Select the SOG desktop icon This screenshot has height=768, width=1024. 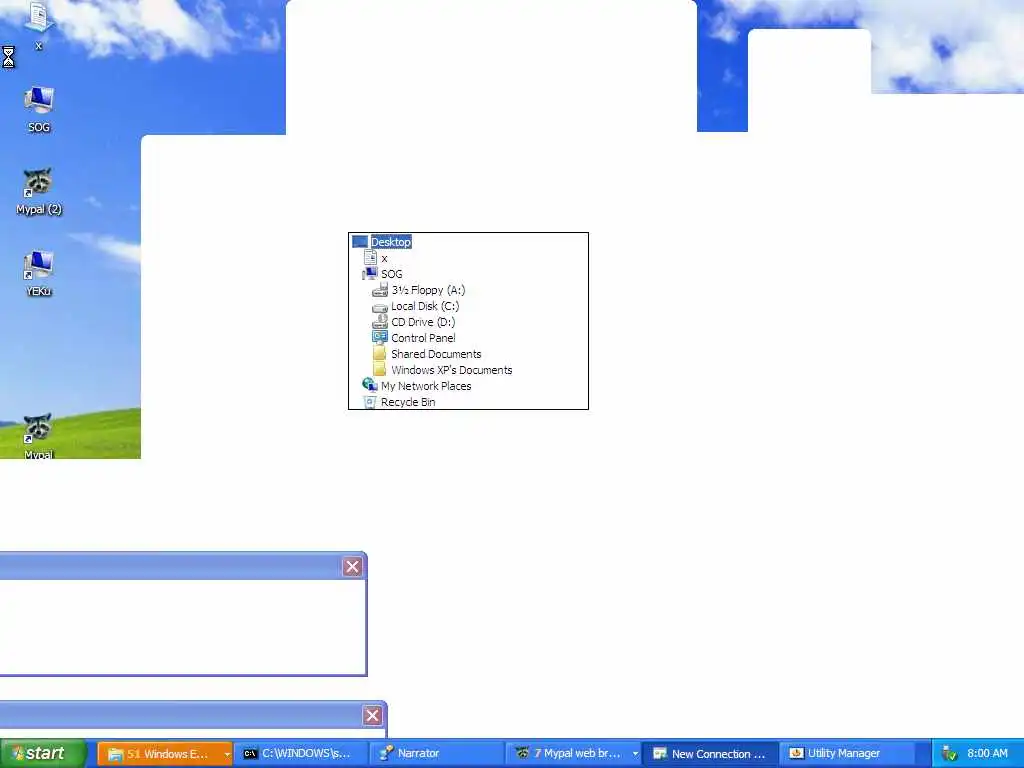point(39,110)
